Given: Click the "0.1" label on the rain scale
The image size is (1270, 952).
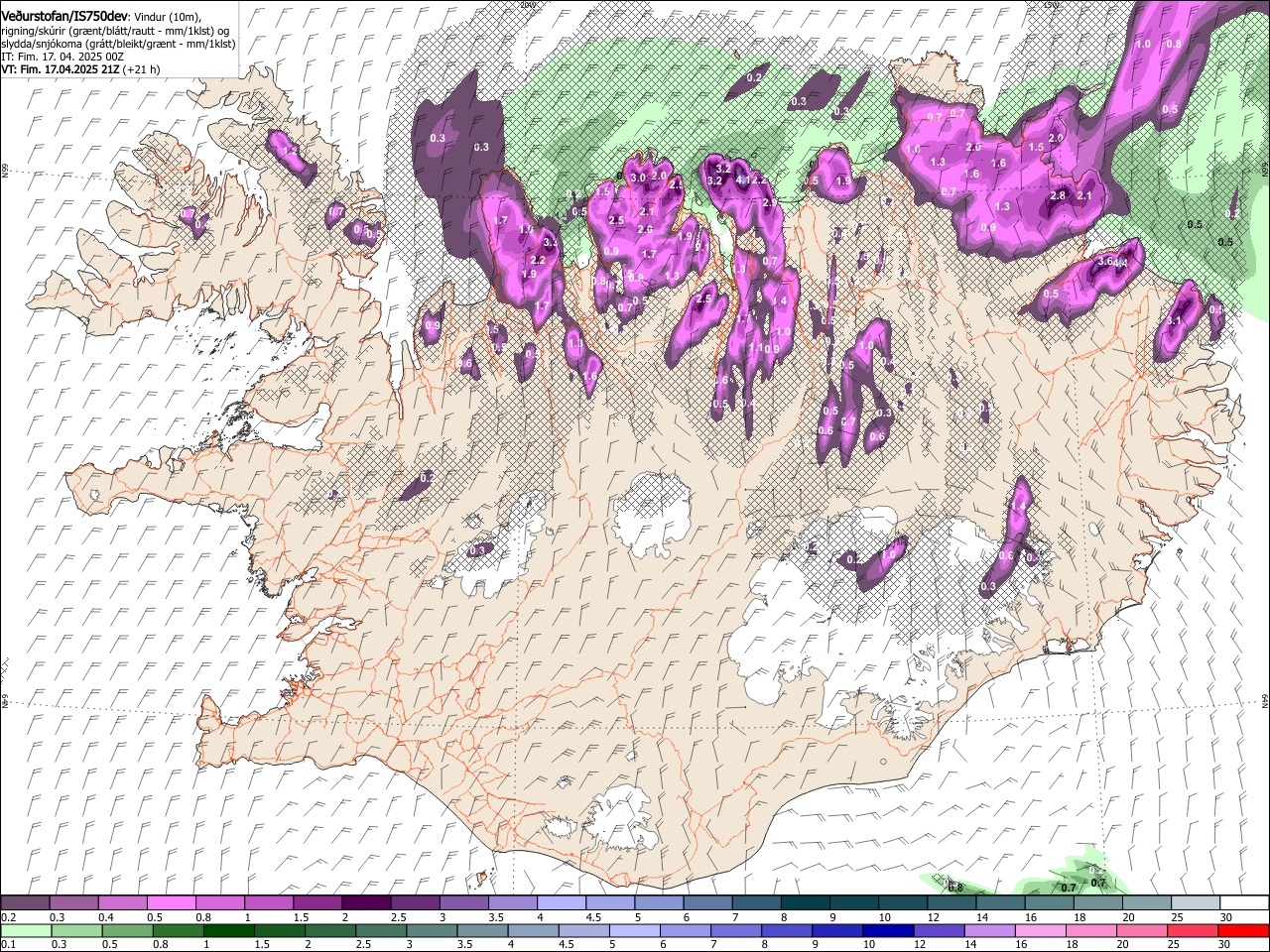Looking at the screenshot, I should click(x=9, y=944).
